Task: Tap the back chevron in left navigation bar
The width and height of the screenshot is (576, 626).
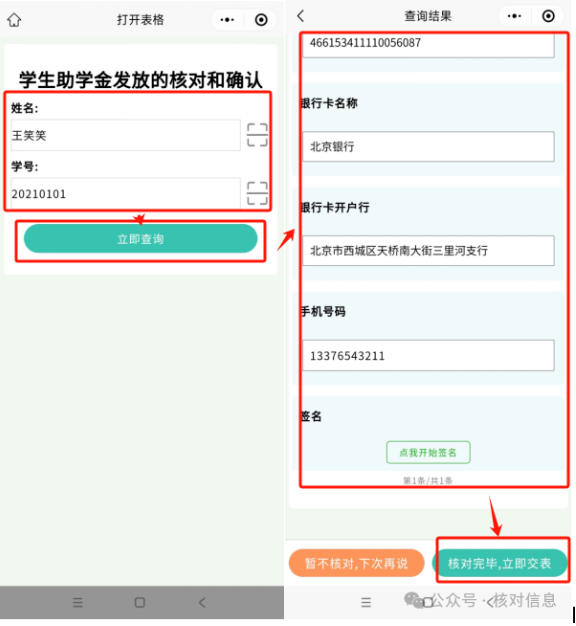Action: coord(202,602)
